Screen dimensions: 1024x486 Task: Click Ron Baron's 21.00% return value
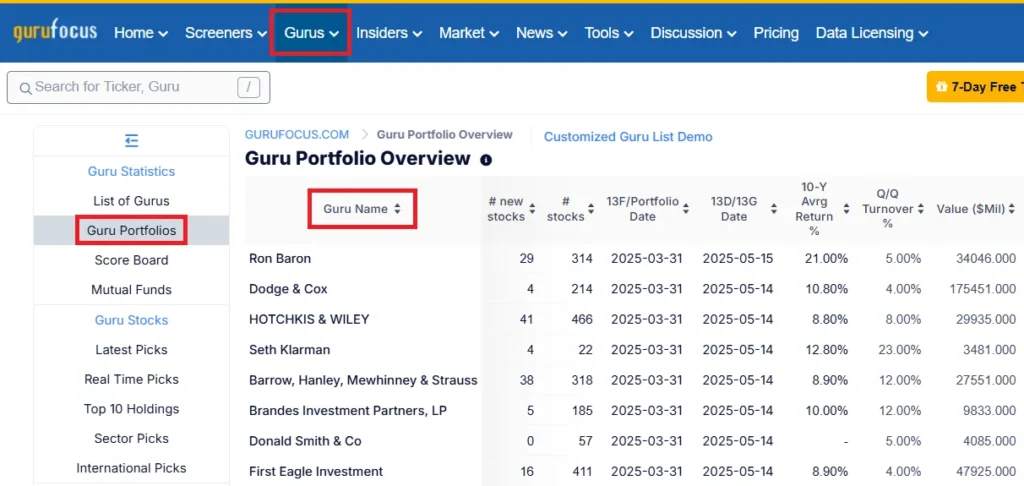(x=826, y=259)
